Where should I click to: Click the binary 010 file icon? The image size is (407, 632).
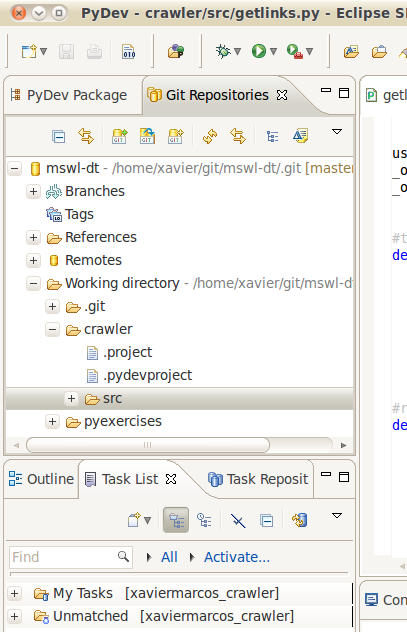click(x=129, y=52)
